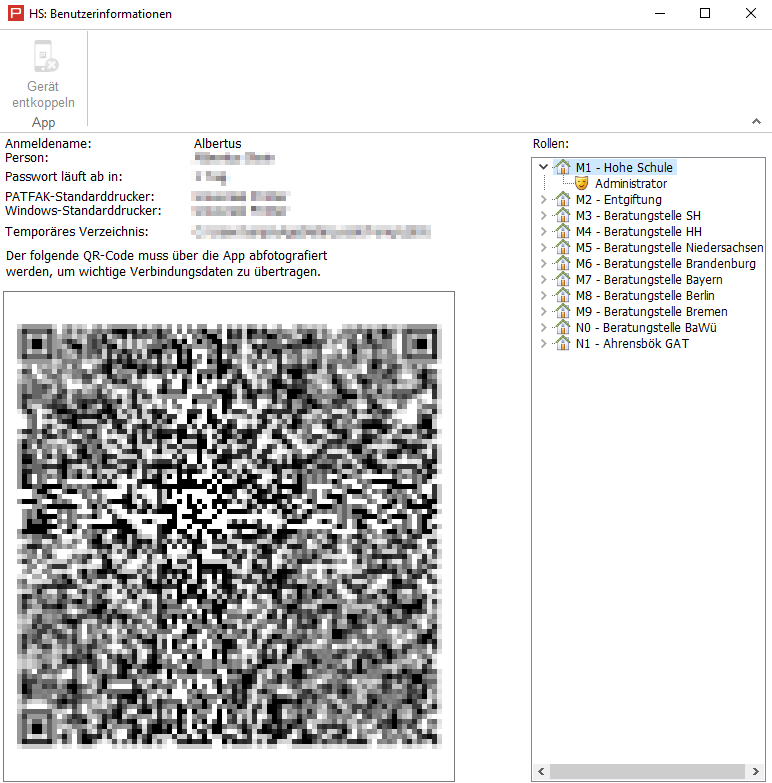The width and height of the screenshot is (772, 783).
Task: Select the M5 - Beratungsstelle Niedersachsen role
Action: tap(669, 248)
